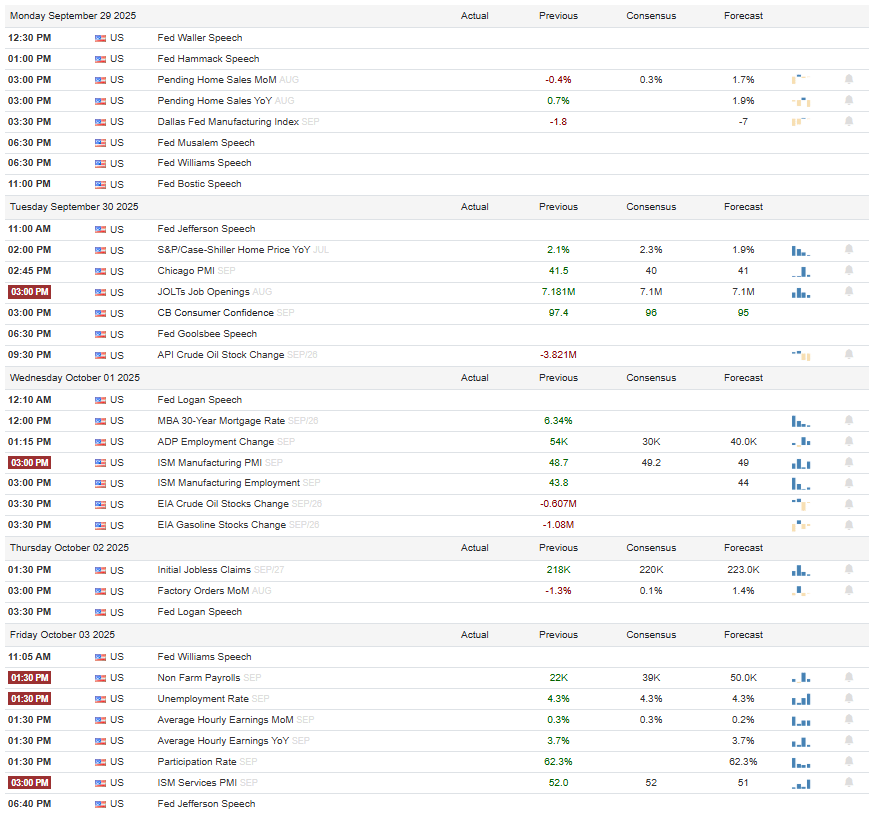Click the bell alert for Dallas Fed Manufacturing Index
This screenshot has width=879, height=814.
pos(849,122)
